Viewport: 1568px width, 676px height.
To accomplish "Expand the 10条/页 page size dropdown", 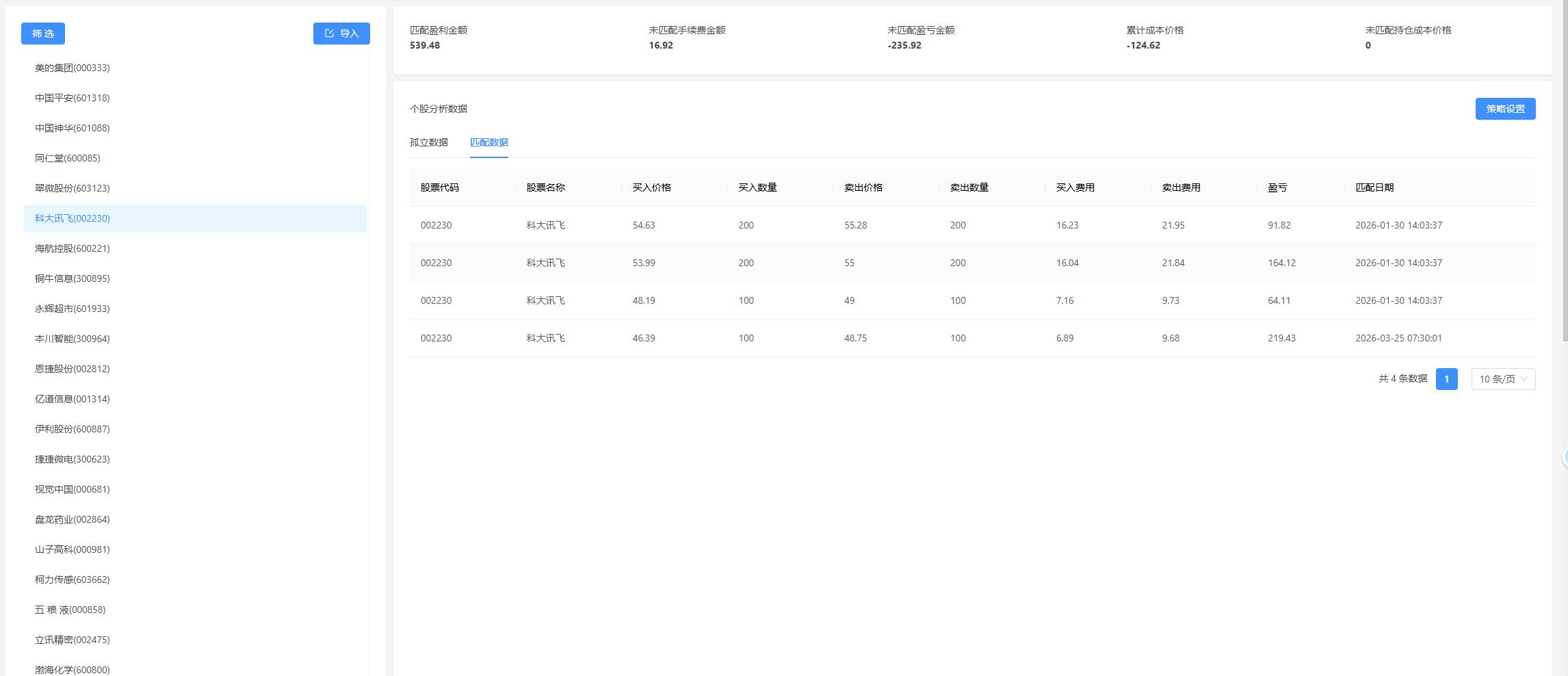I will pos(1502,379).
